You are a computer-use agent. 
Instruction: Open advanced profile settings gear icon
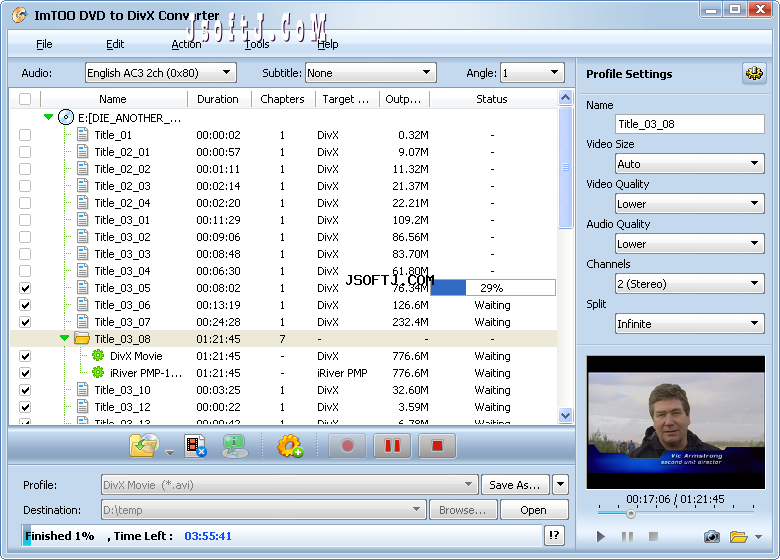[x=754, y=74]
